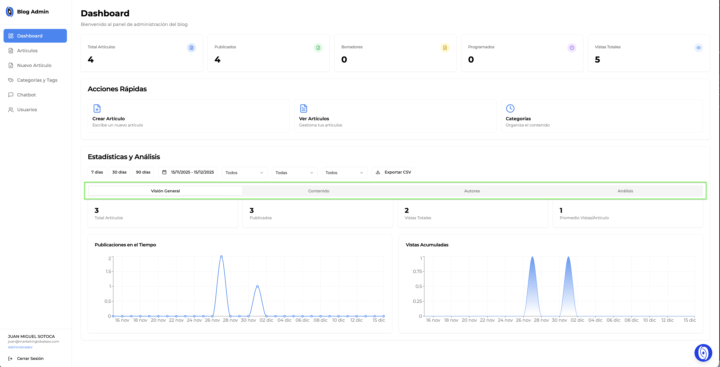Screen dimensions: 720x367
Task: Click the Publicaciones en el Tiempo chart title
Action: [125, 245]
